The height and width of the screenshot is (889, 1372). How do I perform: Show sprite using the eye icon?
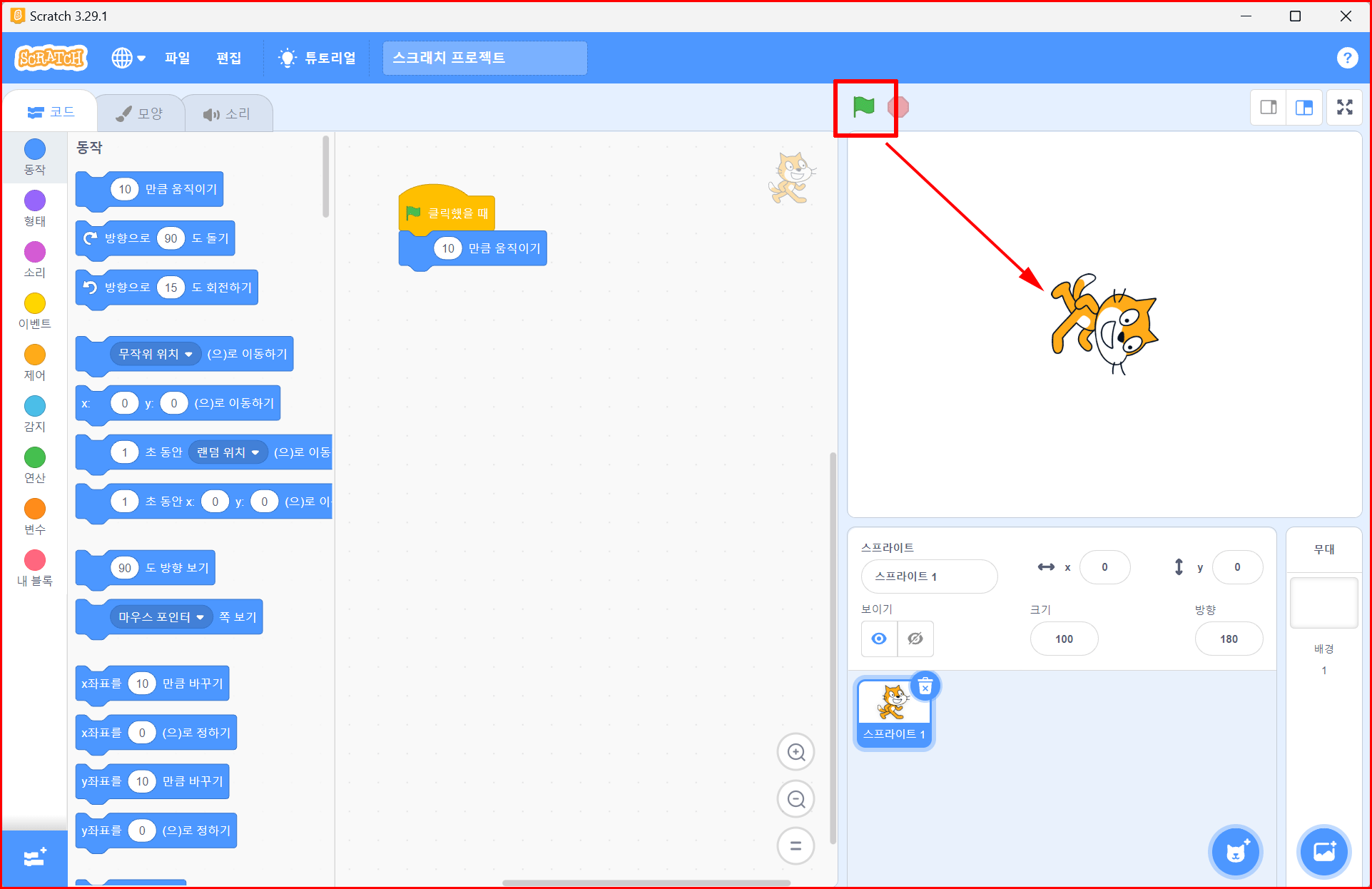[879, 639]
